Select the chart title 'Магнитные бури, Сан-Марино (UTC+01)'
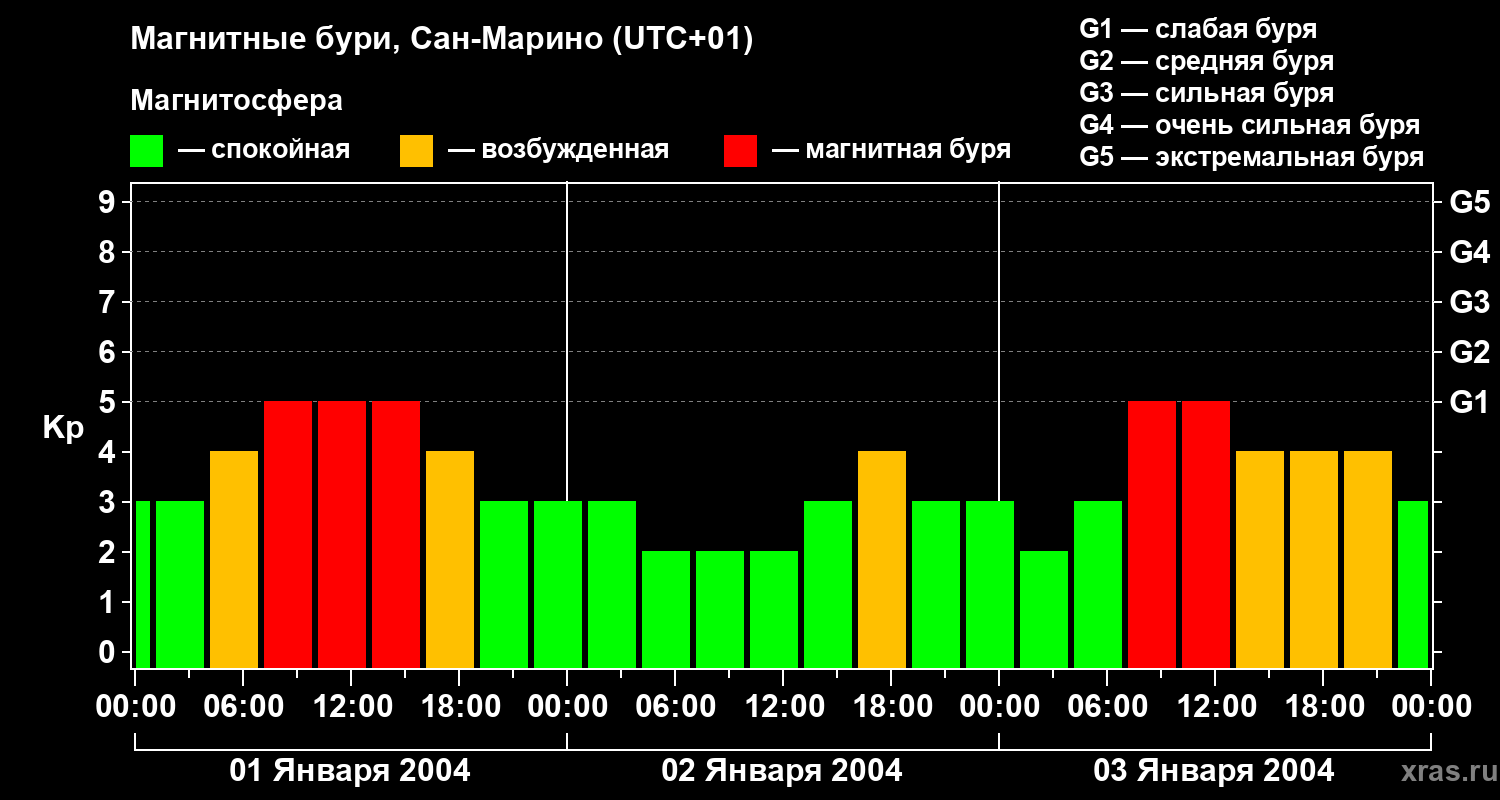 point(441,40)
